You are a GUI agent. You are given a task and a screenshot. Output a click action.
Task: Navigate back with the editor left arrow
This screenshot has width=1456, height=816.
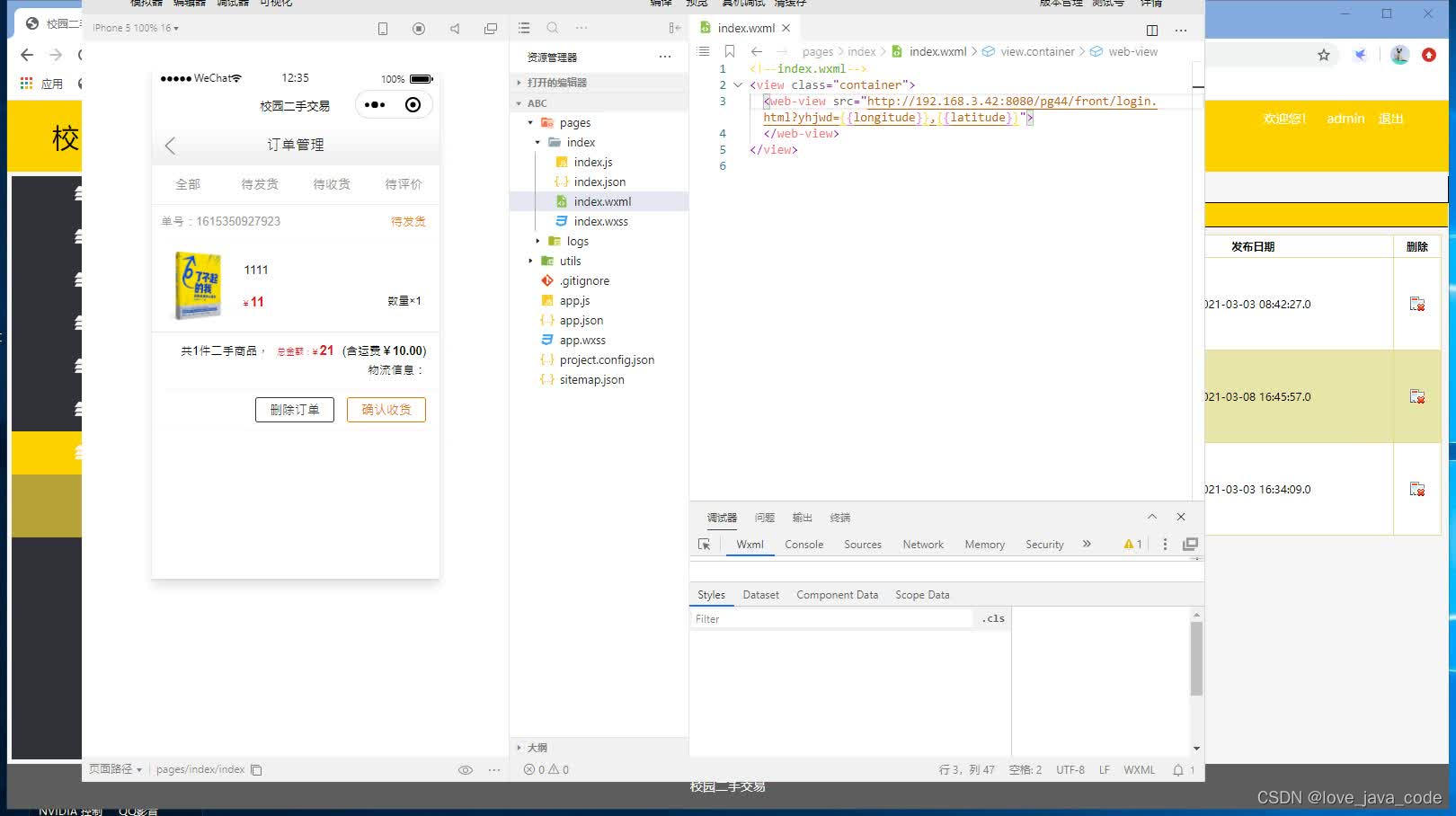757,51
